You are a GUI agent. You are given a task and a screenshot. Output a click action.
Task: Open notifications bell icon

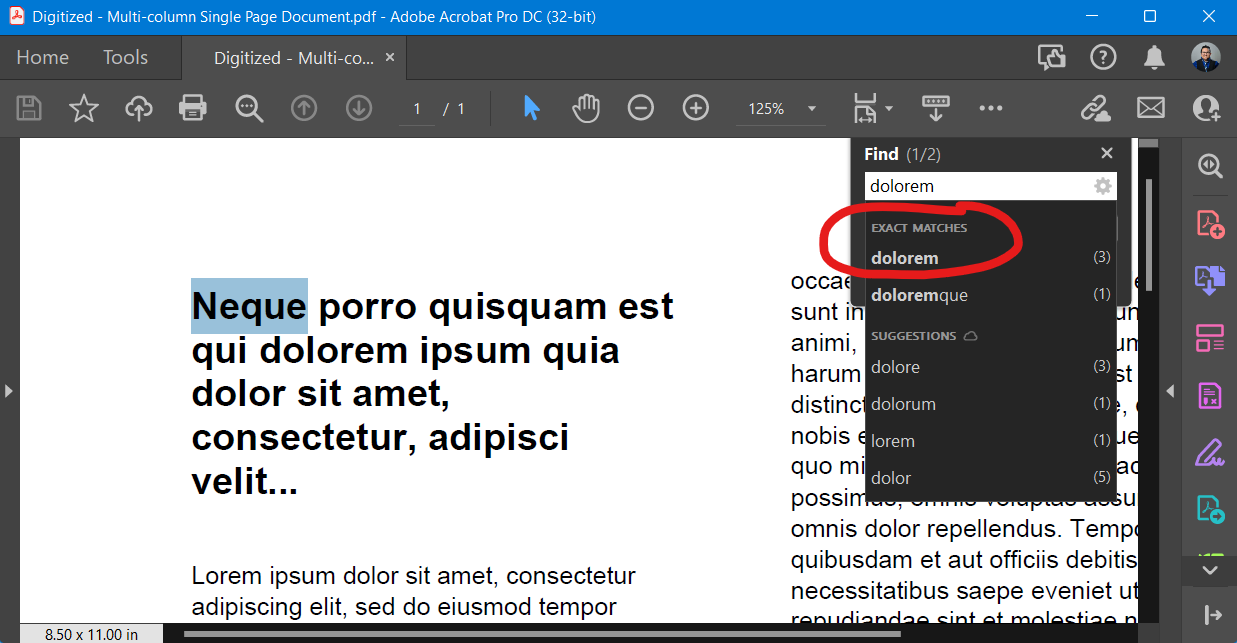(1154, 57)
